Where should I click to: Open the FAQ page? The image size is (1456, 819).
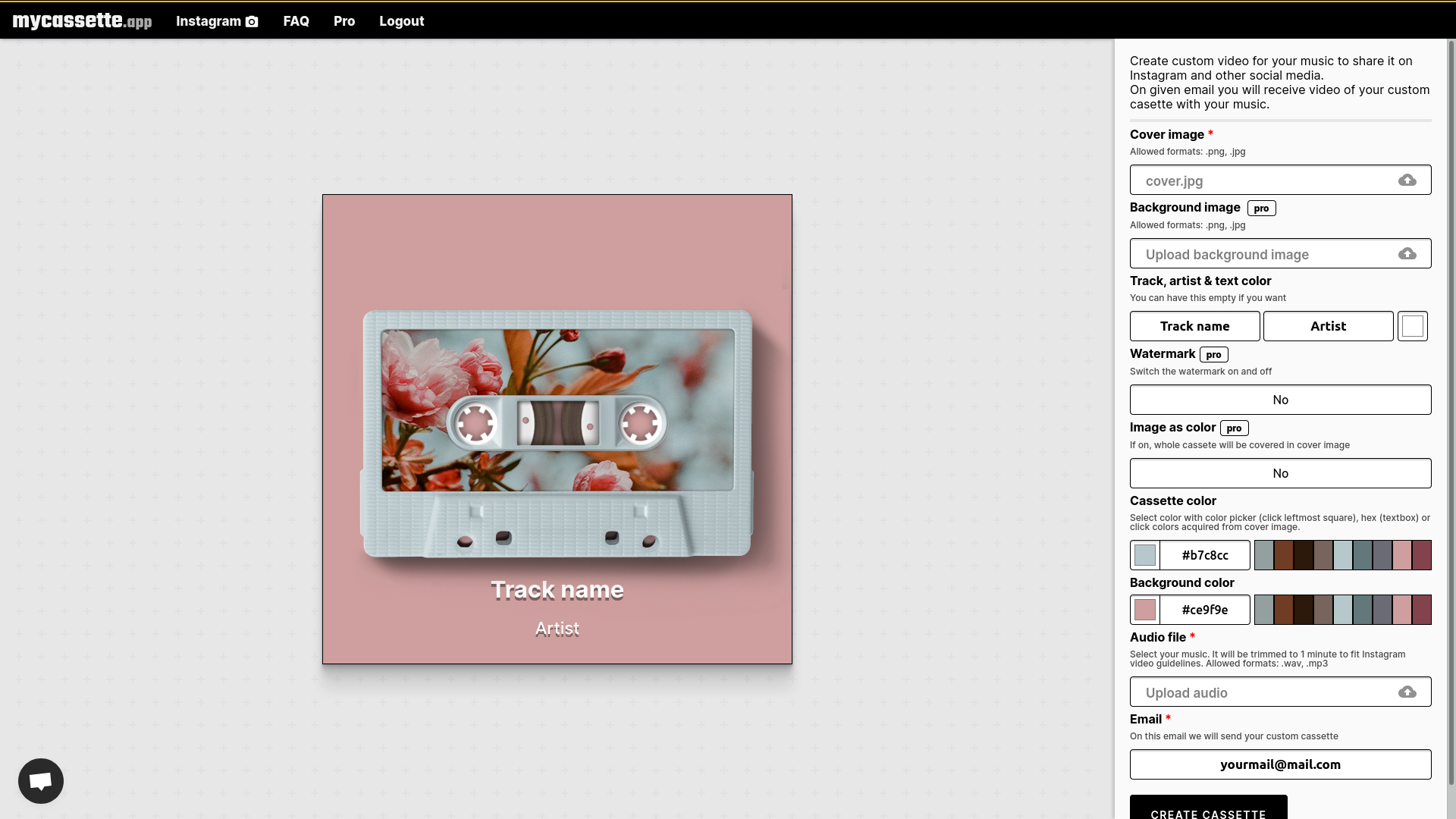[x=296, y=21]
